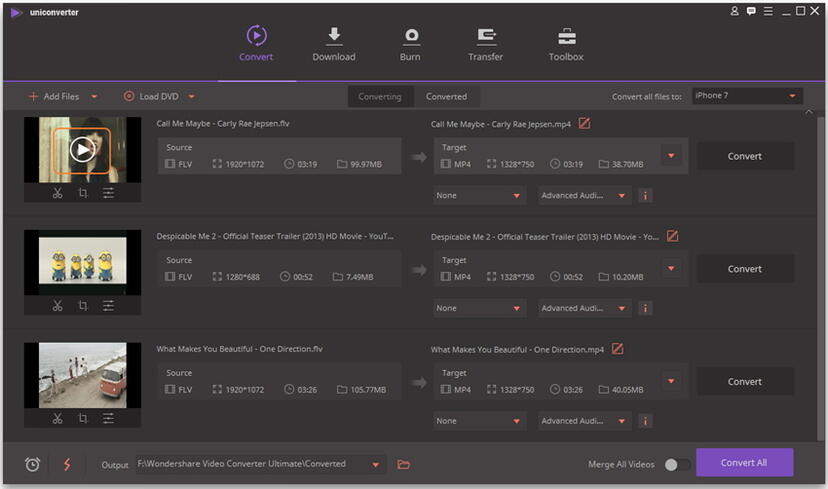Convert the What Makes You Beautiful video
The height and width of the screenshot is (489, 828).
pos(745,382)
